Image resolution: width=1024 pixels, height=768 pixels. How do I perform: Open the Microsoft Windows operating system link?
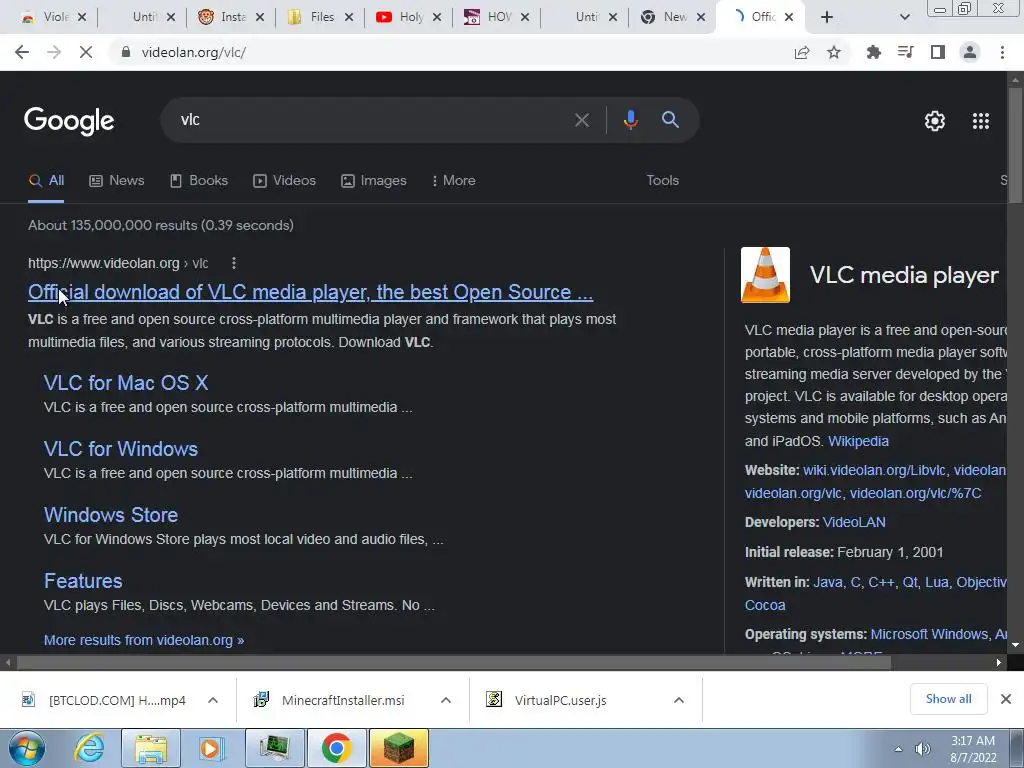[929, 634]
